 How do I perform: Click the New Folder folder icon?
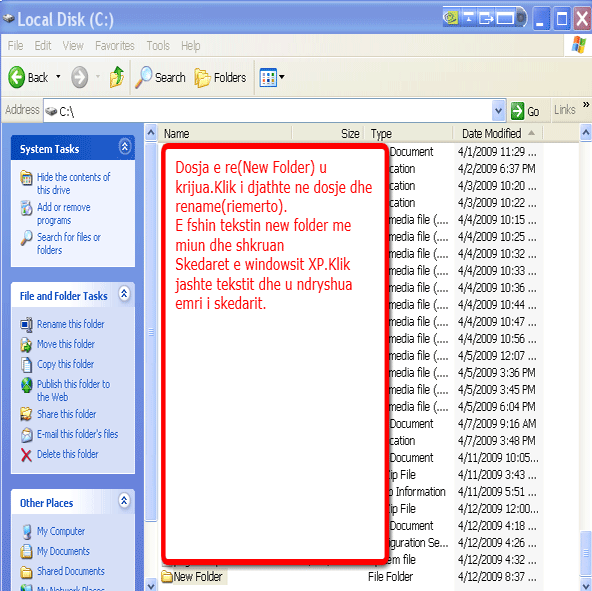tap(166, 577)
